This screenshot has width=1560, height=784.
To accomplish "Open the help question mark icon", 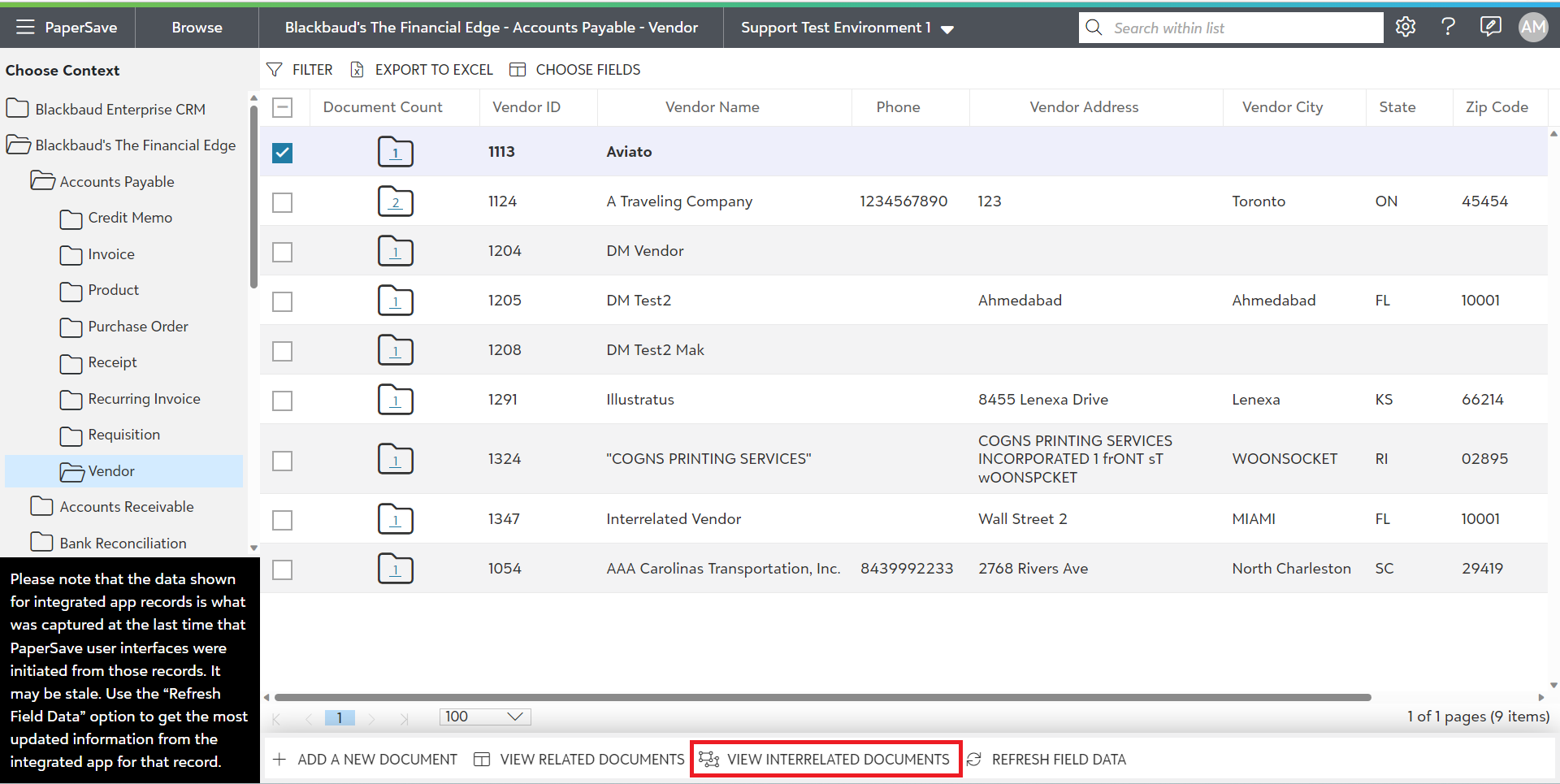I will (1448, 28).
